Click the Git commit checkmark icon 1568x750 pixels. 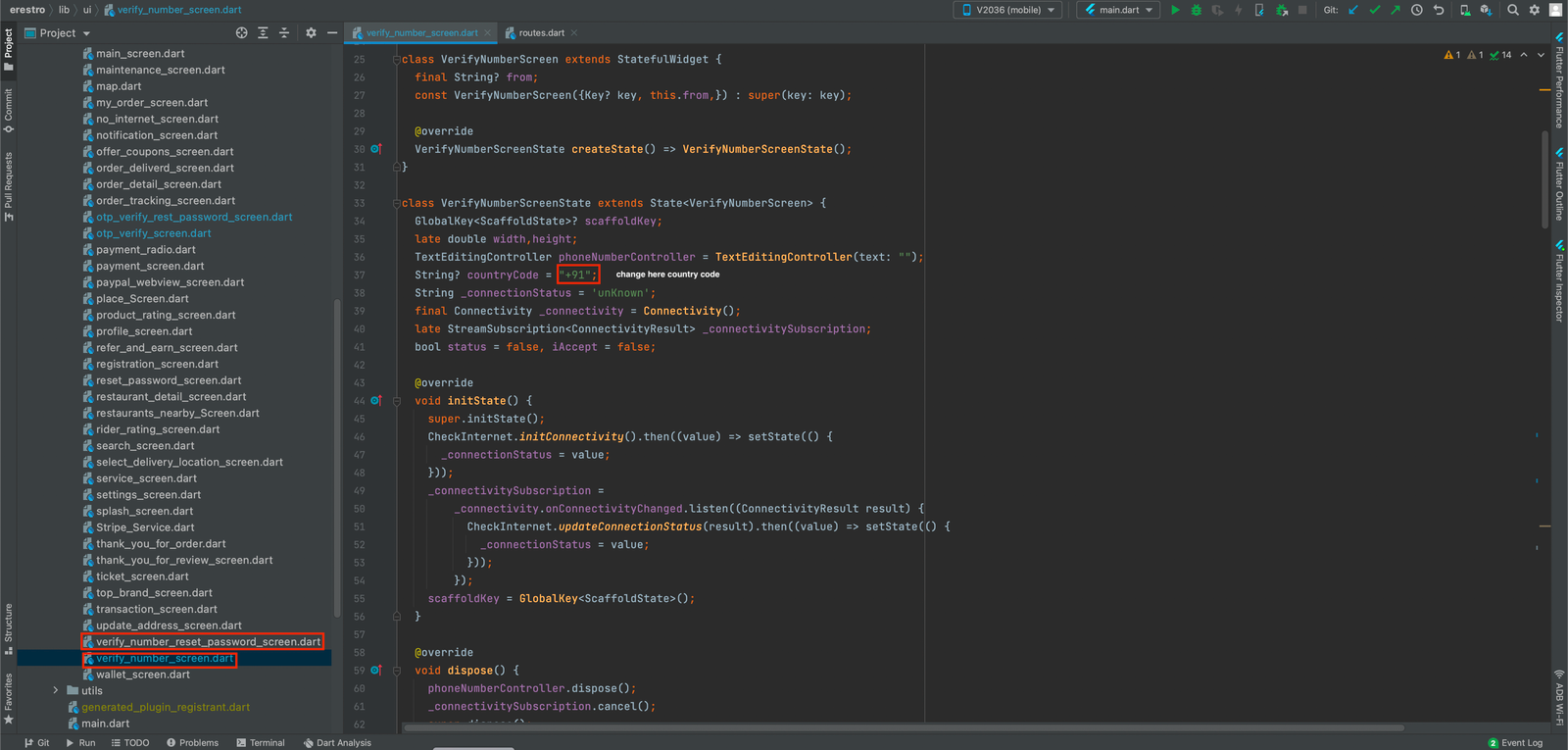[x=1374, y=10]
